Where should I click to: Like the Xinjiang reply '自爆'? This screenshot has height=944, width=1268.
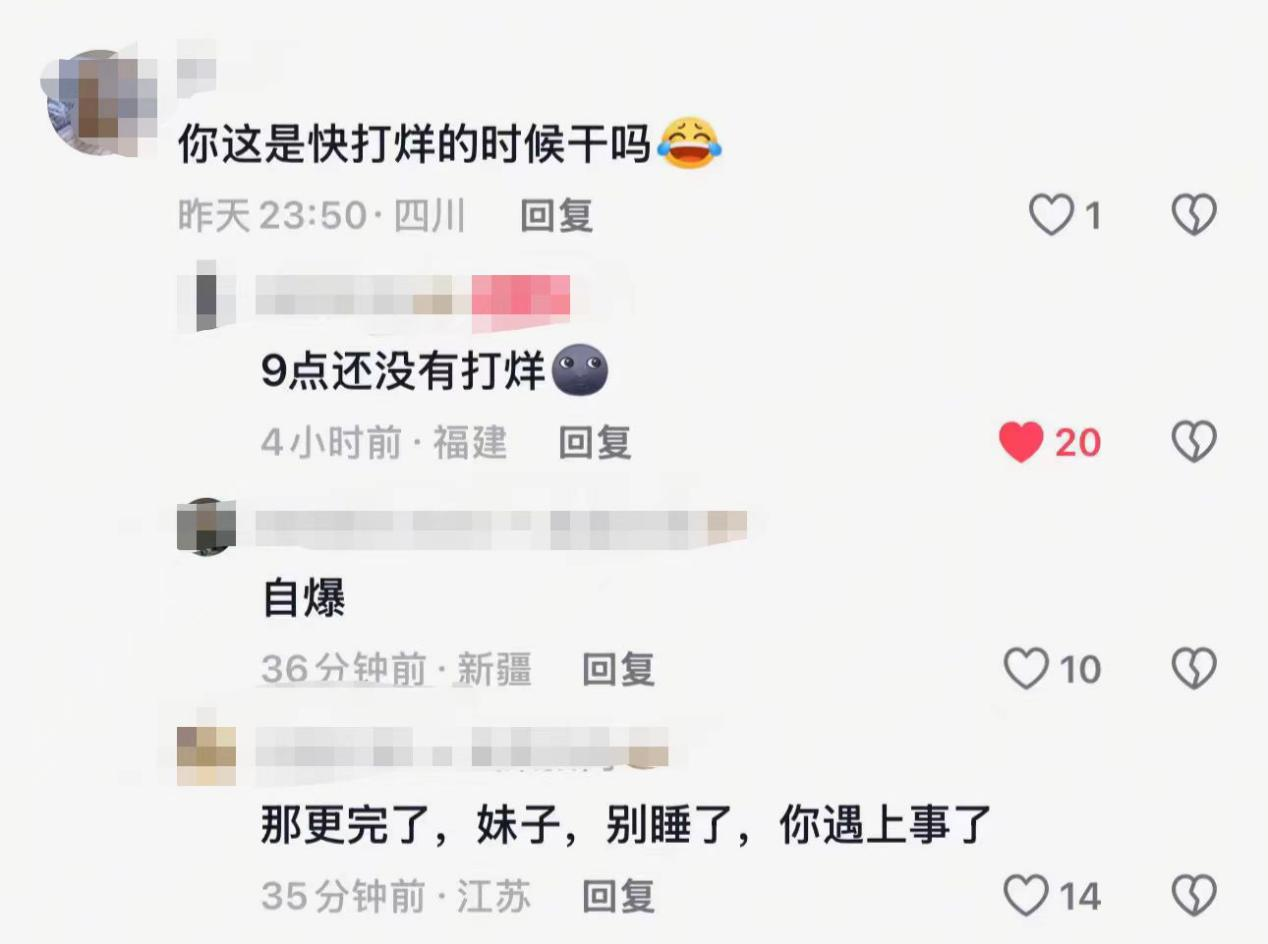pos(1026,669)
